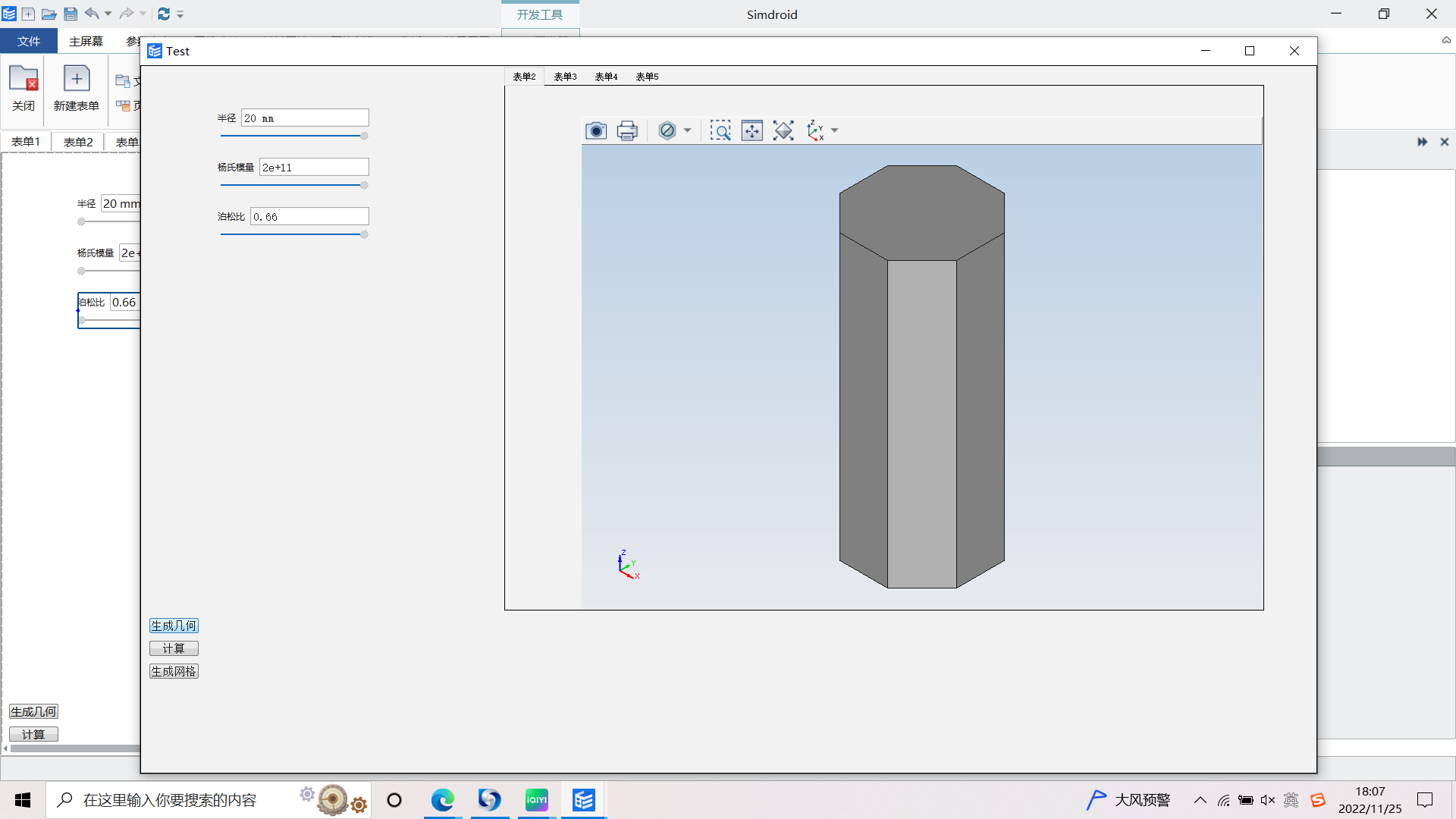
Task: Switch to the 主屏幕 ribbon tab
Action: (86, 41)
